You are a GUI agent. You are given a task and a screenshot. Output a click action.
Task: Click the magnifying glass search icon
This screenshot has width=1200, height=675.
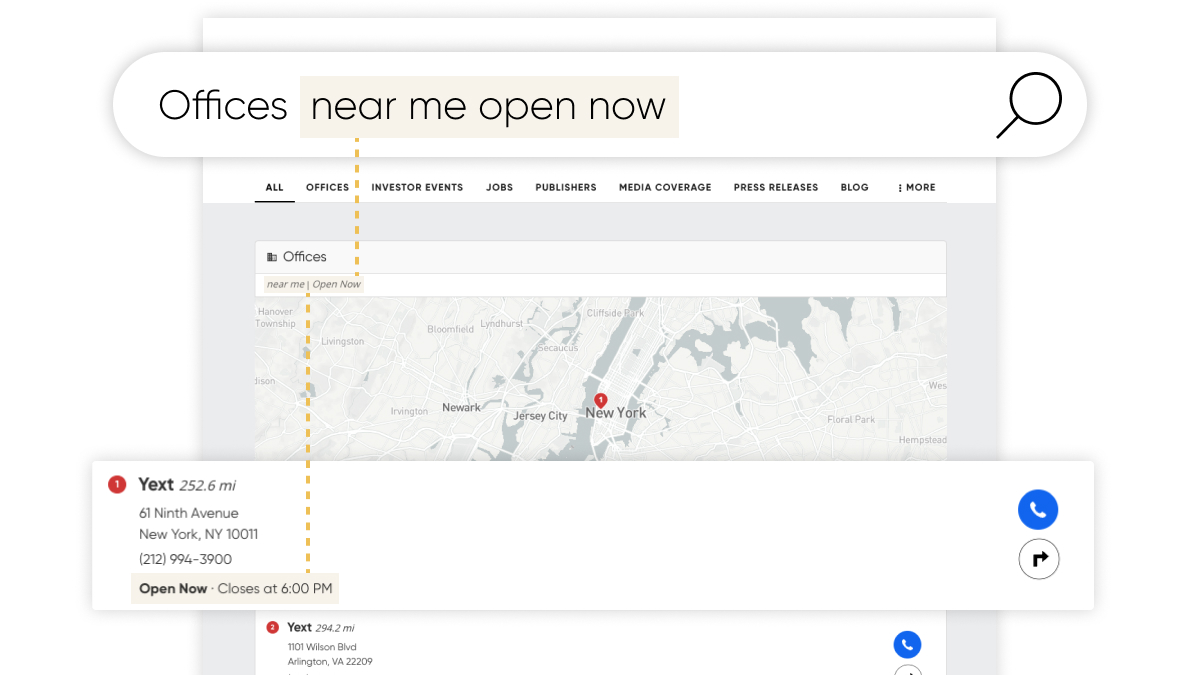tap(1029, 105)
